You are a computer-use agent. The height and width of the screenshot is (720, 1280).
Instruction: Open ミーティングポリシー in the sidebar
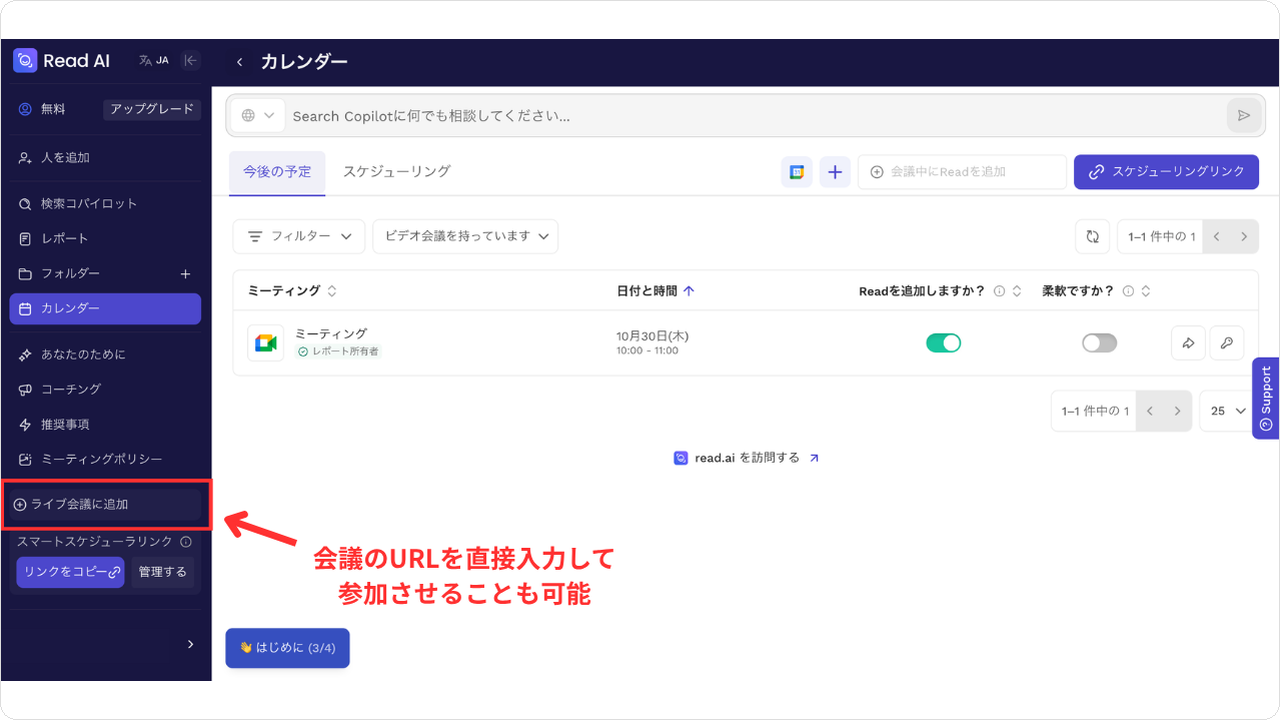tap(105, 459)
